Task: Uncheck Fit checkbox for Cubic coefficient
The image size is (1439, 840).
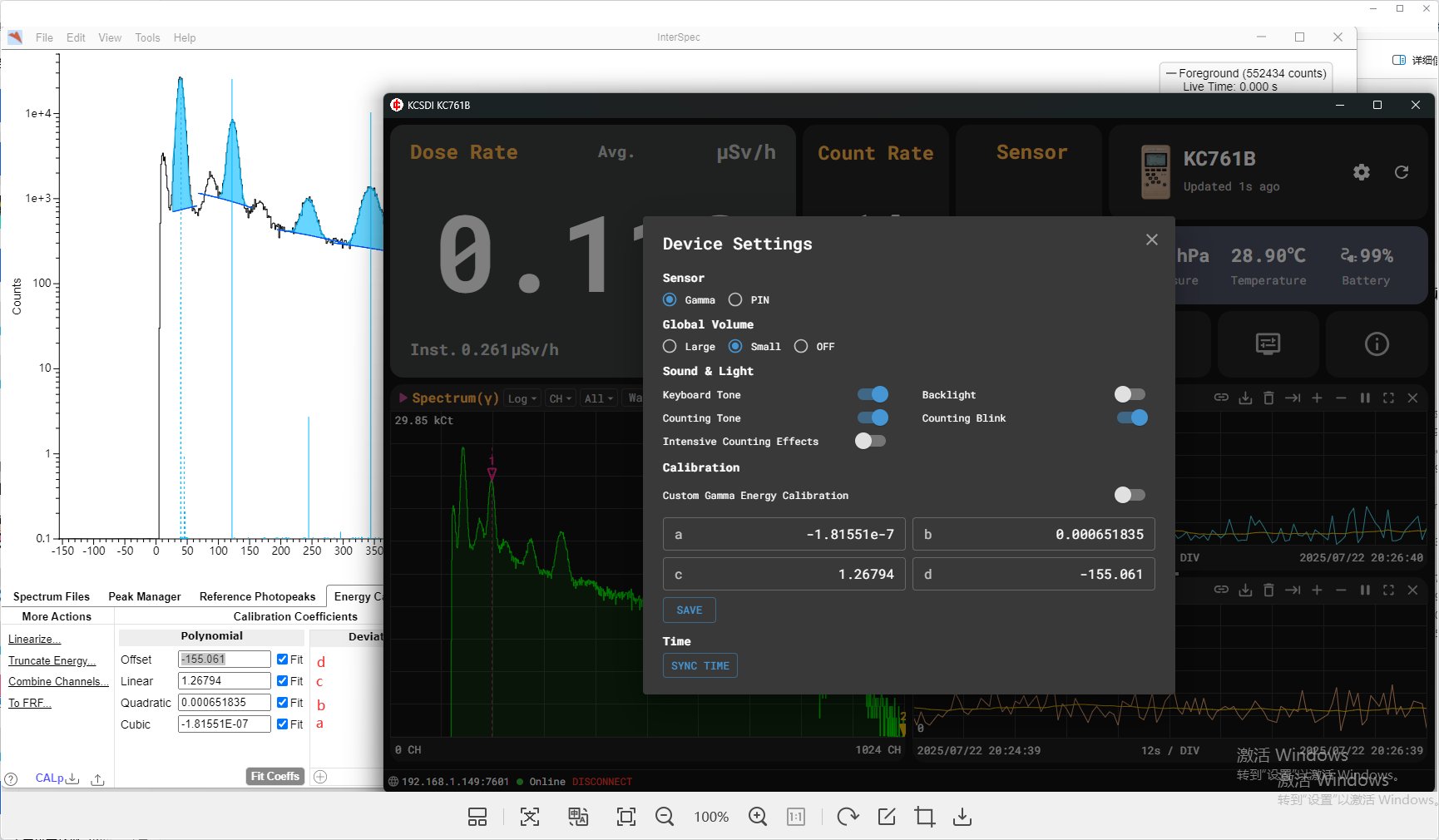Action: coord(283,724)
